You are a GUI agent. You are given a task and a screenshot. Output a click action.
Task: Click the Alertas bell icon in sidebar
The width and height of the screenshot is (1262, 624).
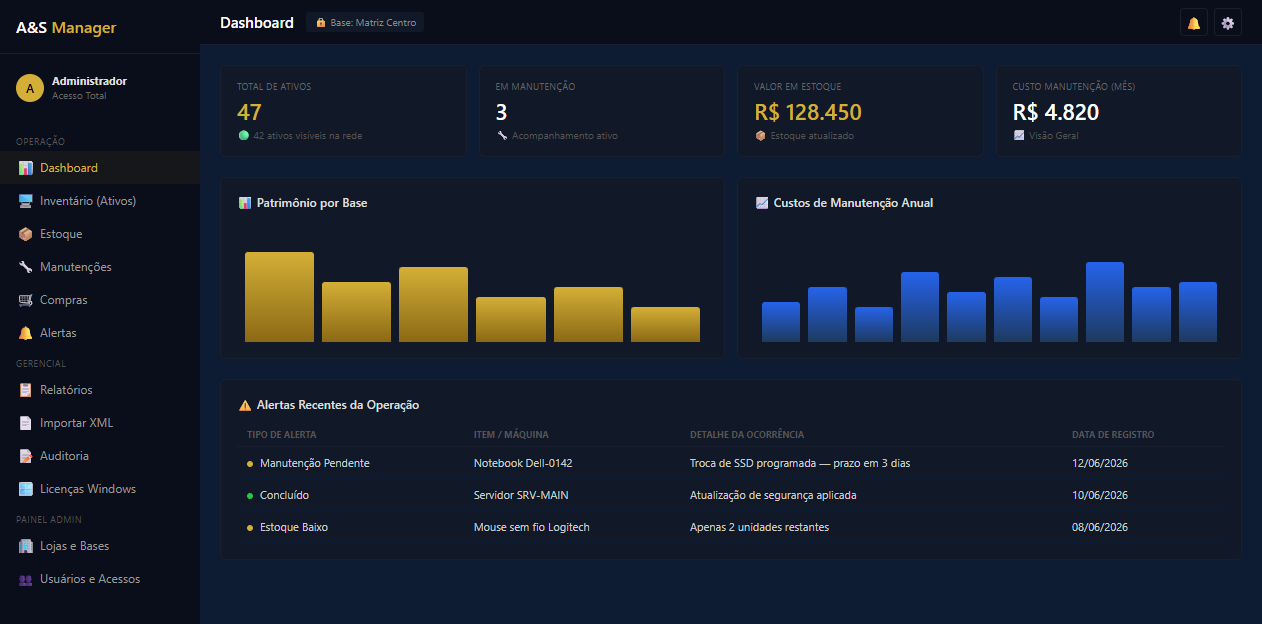pos(26,333)
